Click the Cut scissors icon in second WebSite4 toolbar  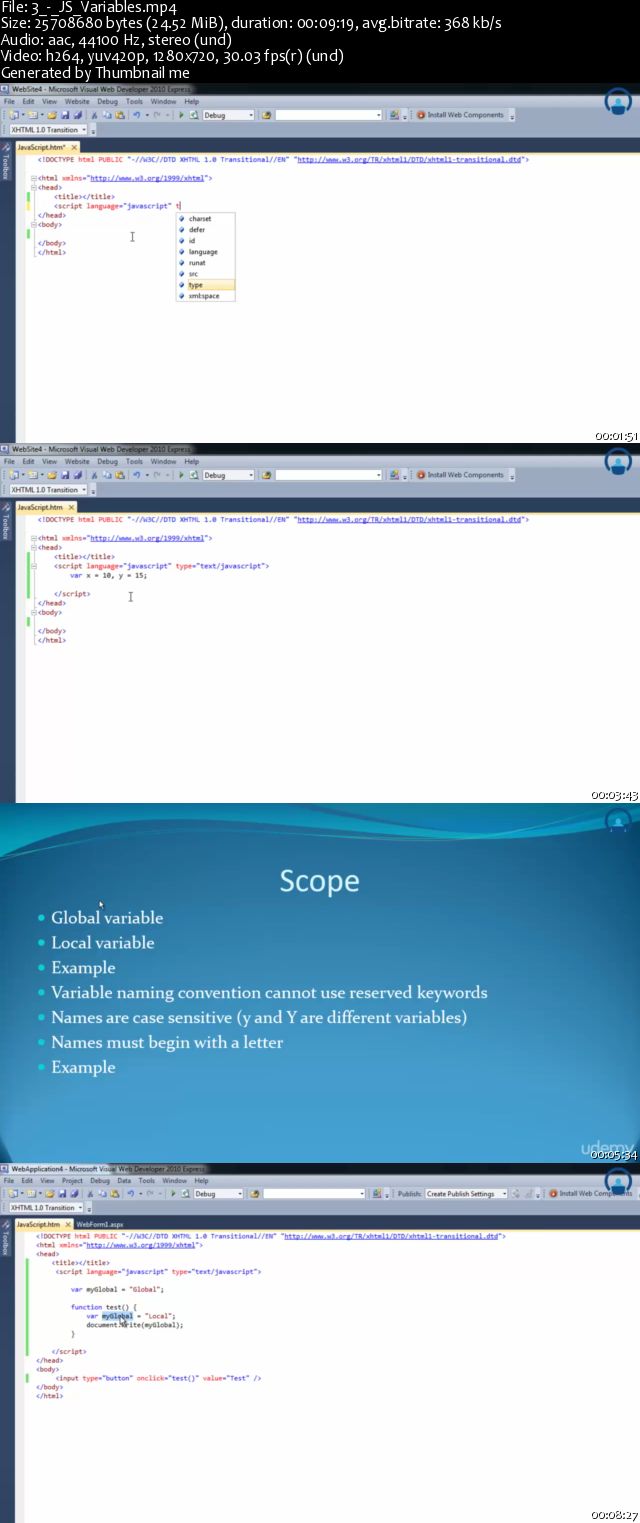pos(93,475)
